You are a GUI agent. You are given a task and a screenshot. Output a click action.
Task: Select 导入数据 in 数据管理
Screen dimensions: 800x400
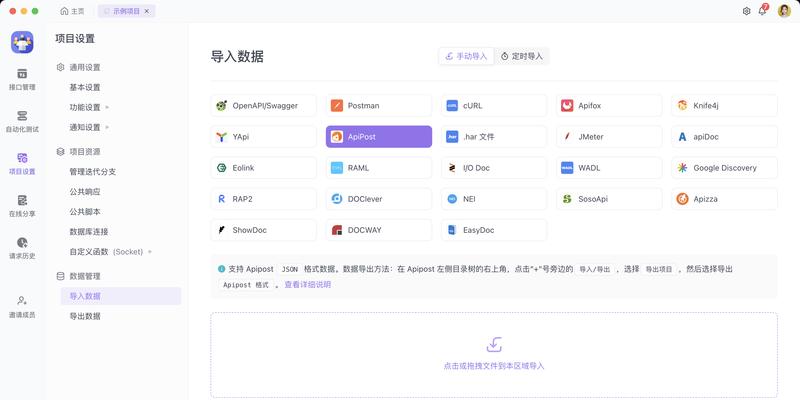pyautogui.click(x=121, y=296)
